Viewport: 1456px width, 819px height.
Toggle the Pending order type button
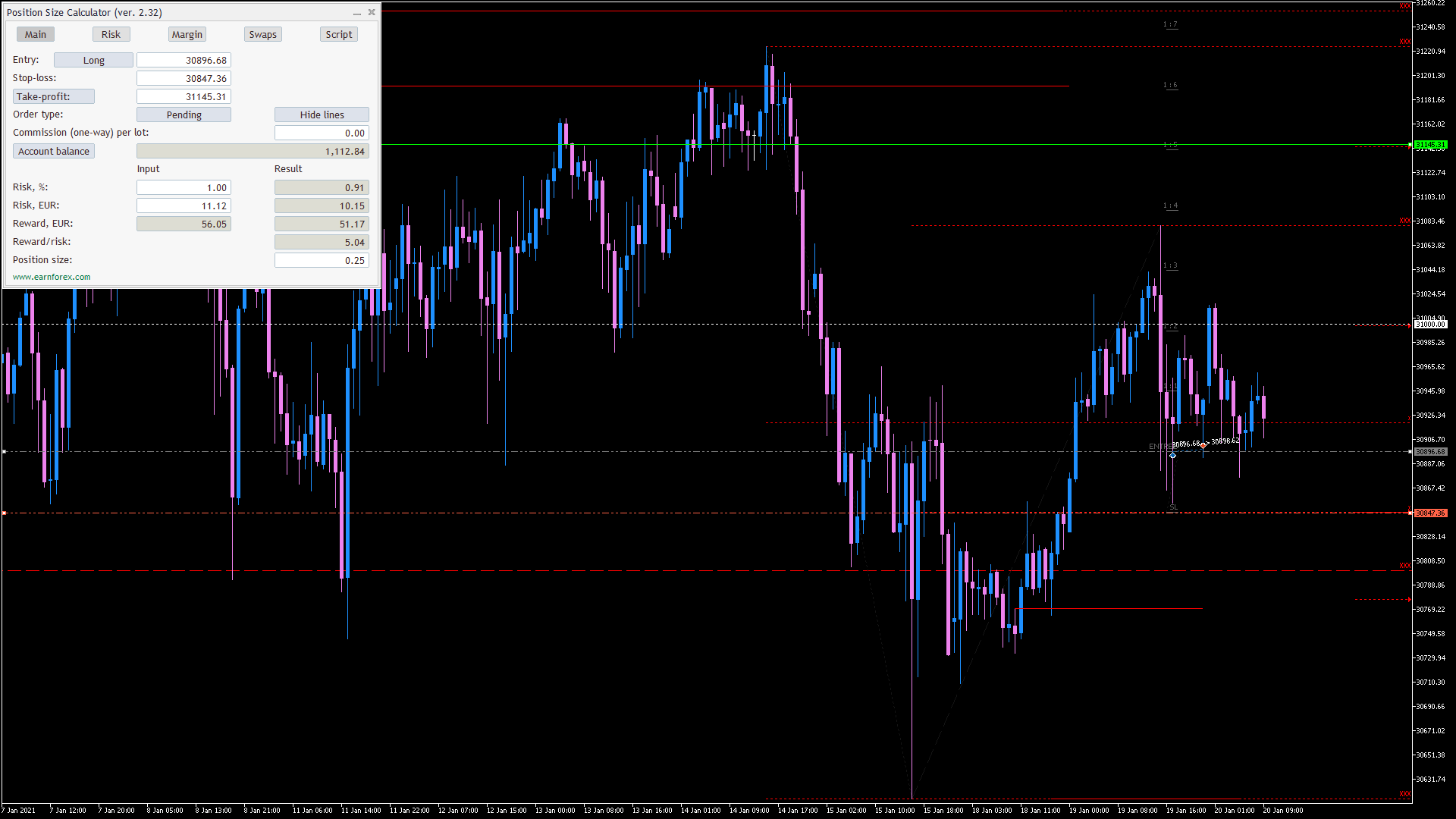pos(184,115)
